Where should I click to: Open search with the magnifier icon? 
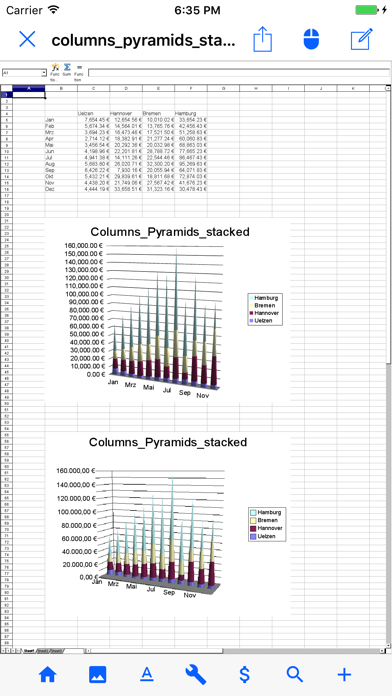(294, 675)
